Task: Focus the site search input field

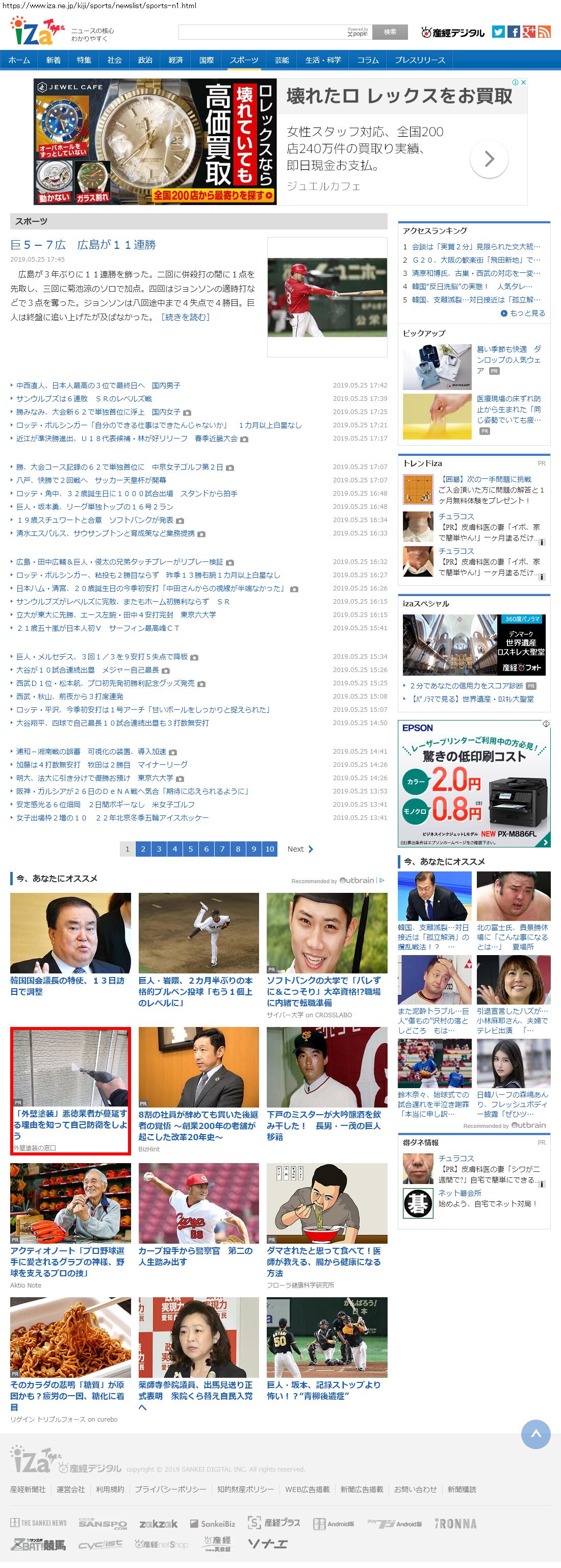Action: pos(275,32)
